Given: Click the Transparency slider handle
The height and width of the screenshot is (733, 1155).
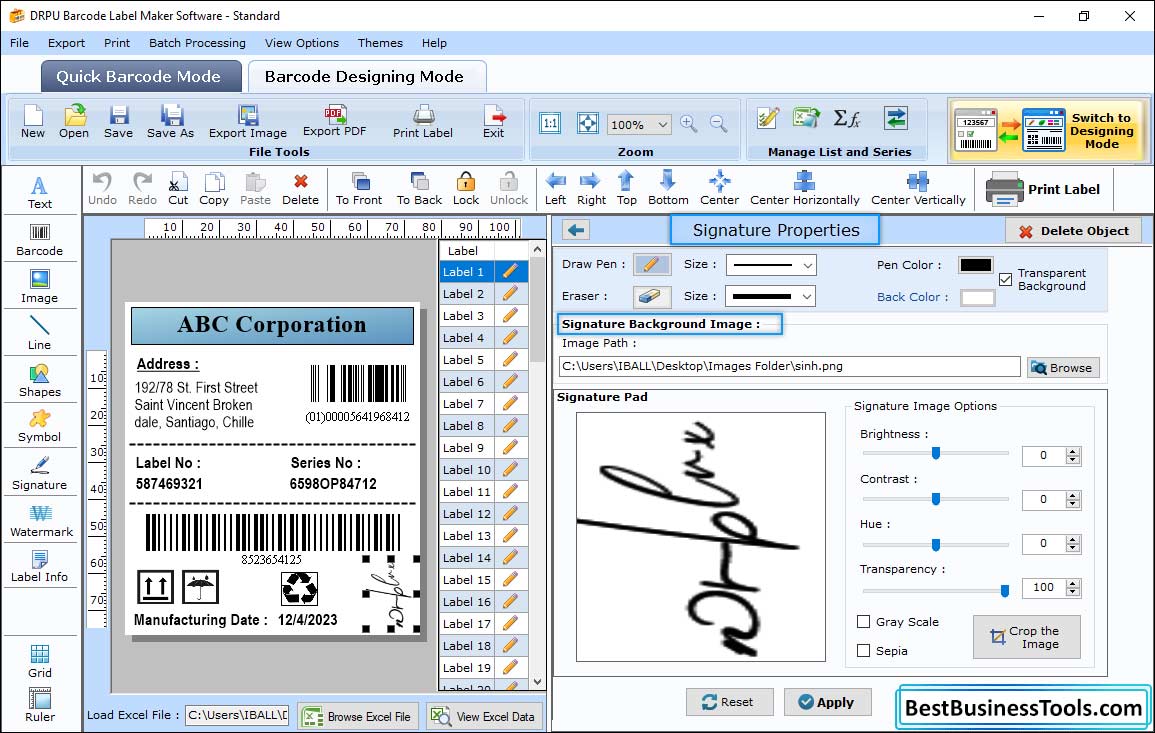Looking at the screenshot, I should pyautogui.click(x=1004, y=590).
